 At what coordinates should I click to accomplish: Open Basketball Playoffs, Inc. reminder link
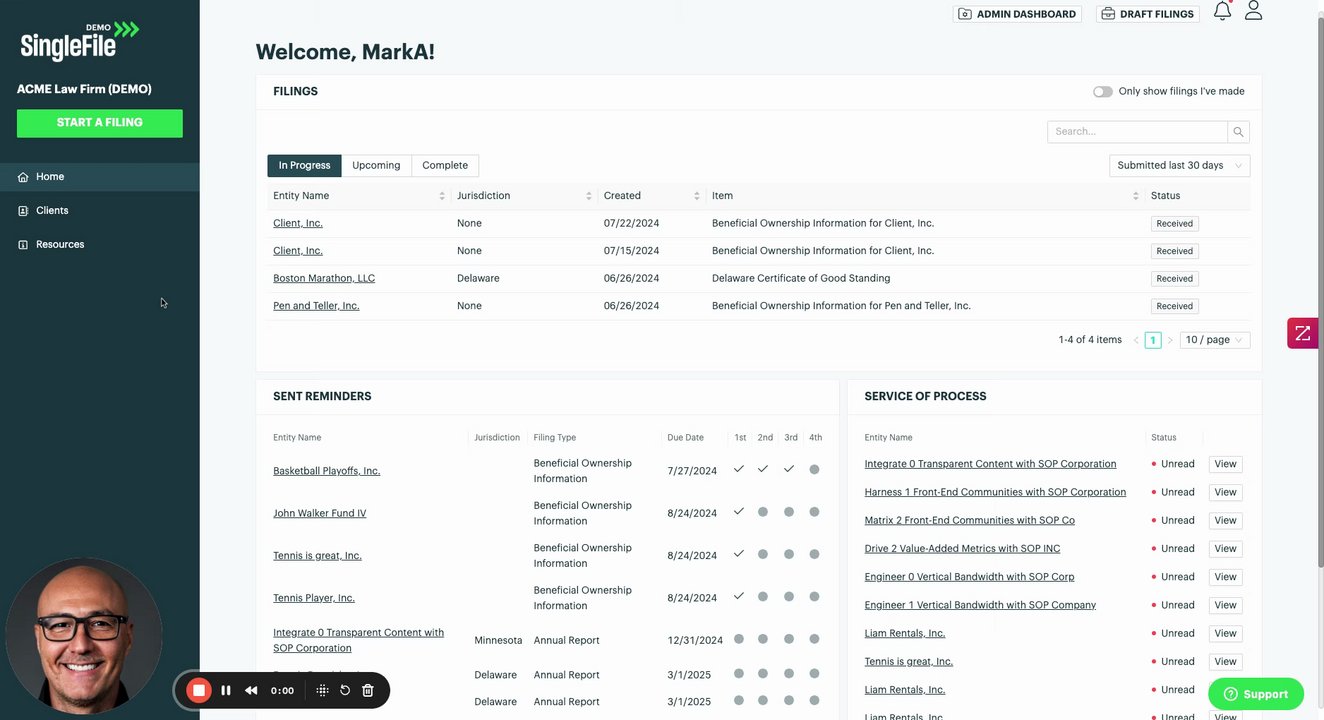pos(327,471)
